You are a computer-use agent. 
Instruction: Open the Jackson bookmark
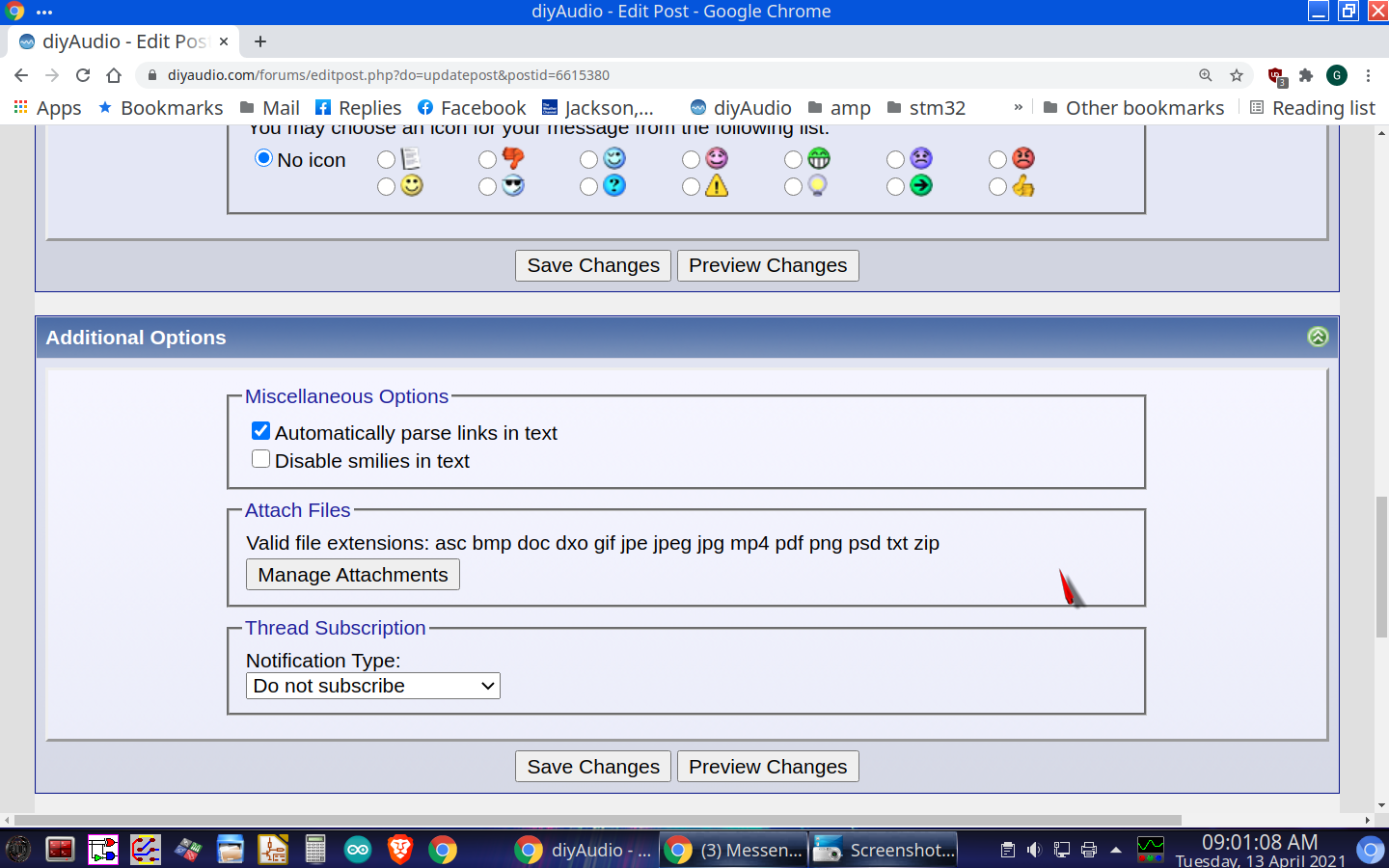(x=598, y=107)
